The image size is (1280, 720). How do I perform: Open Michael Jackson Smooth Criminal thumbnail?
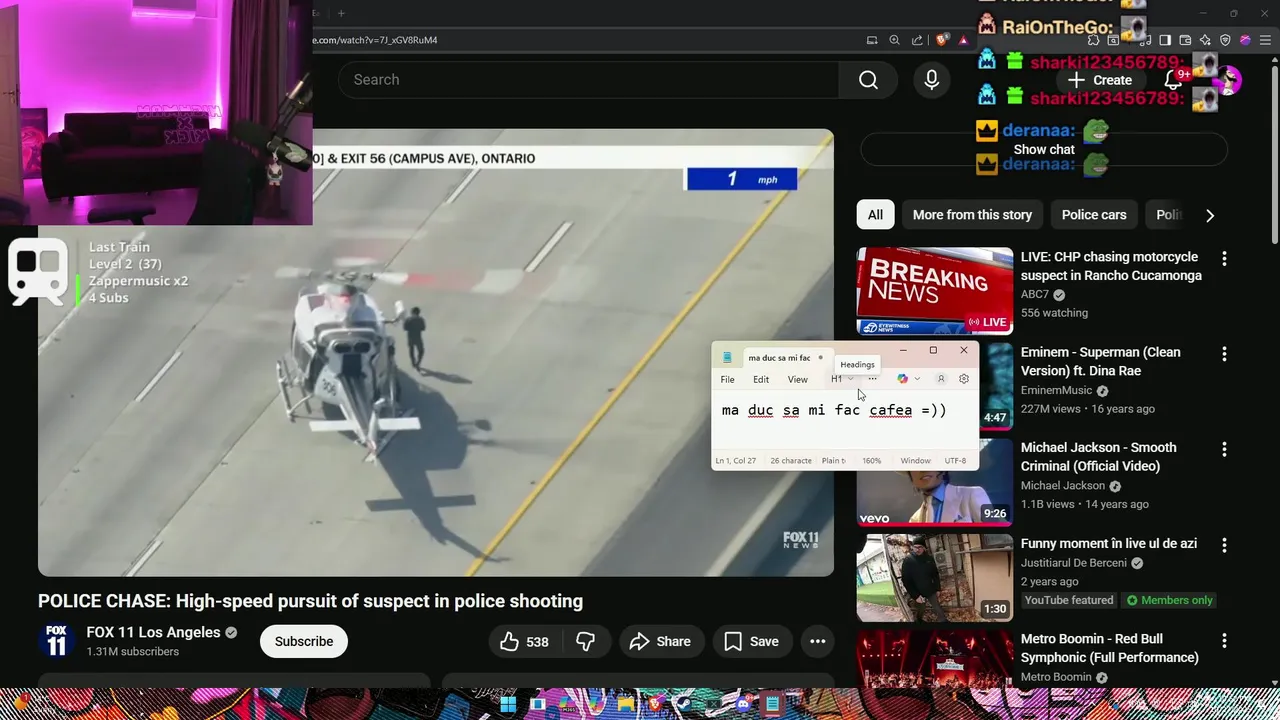coord(935,483)
